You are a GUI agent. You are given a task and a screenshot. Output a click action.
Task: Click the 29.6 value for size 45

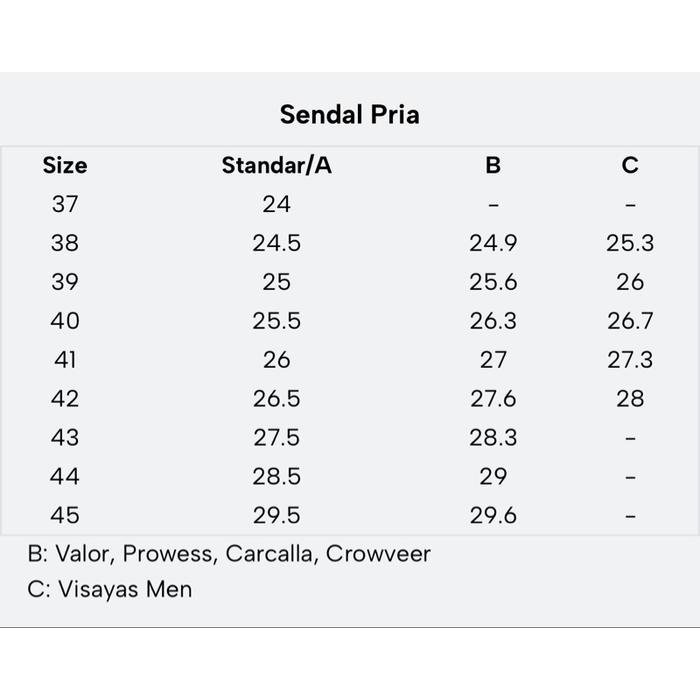[x=493, y=515]
